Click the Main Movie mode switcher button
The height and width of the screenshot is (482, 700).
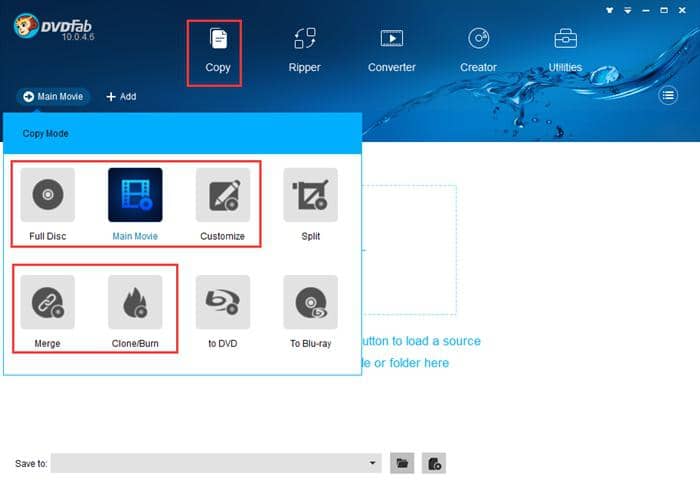(x=53, y=96)
